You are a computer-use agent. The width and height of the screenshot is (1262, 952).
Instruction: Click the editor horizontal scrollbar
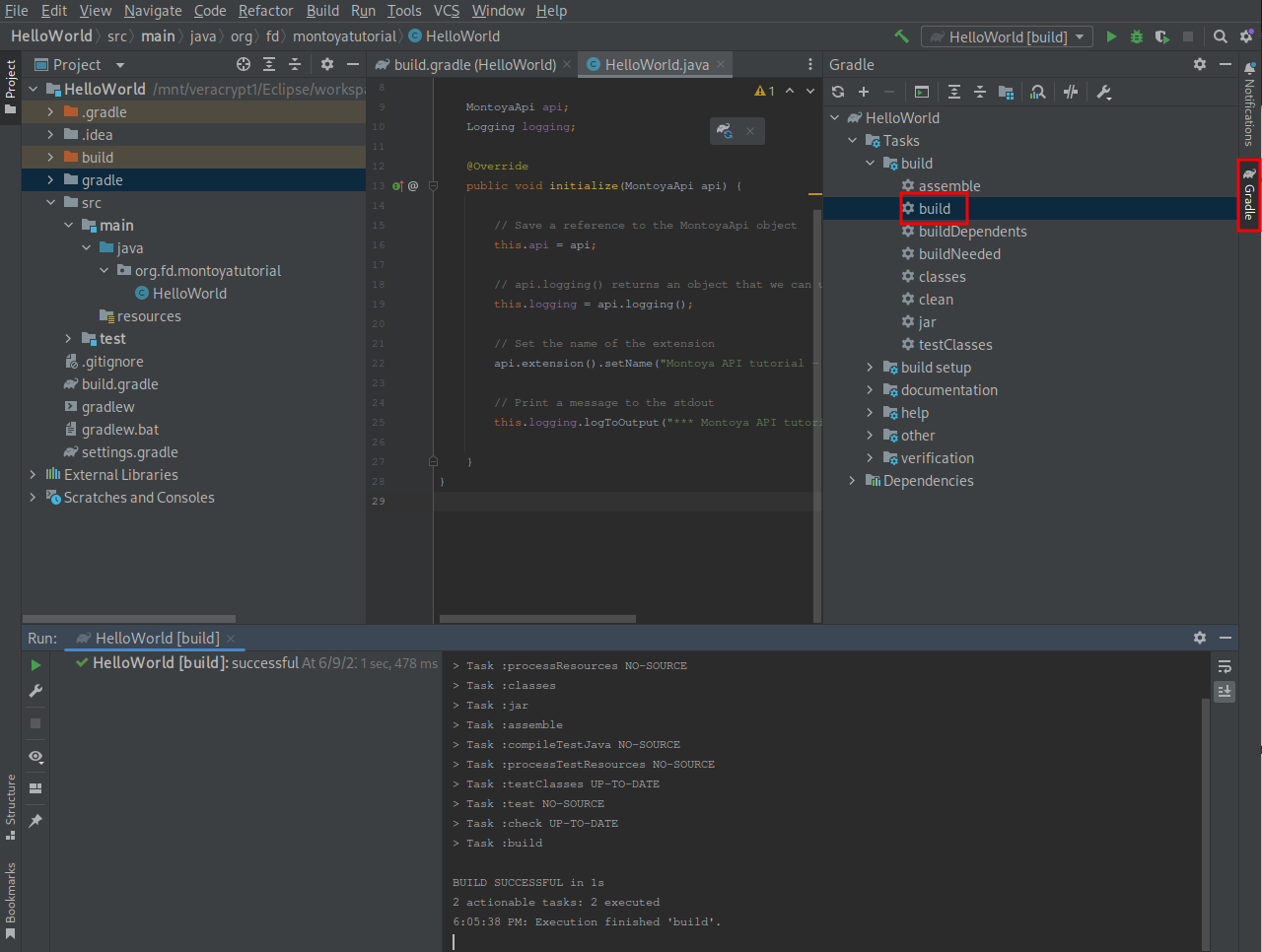[537, 619]
